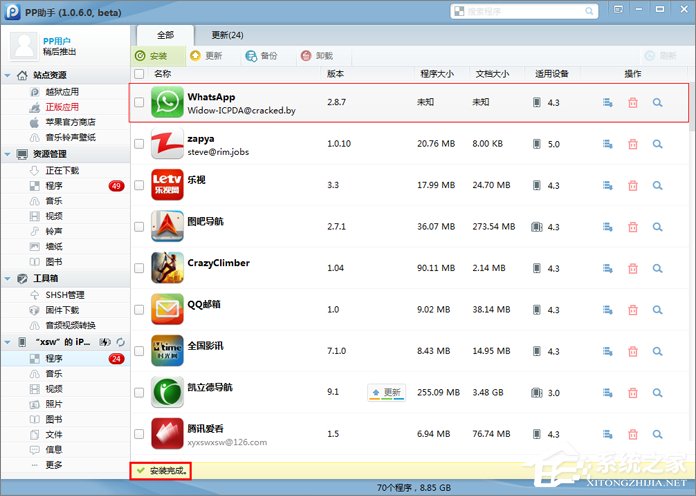The width and height of the screenshot is (696, 496).
Task: Click the magnifier icon in 全国影讯 row
Action: point(657,350)
